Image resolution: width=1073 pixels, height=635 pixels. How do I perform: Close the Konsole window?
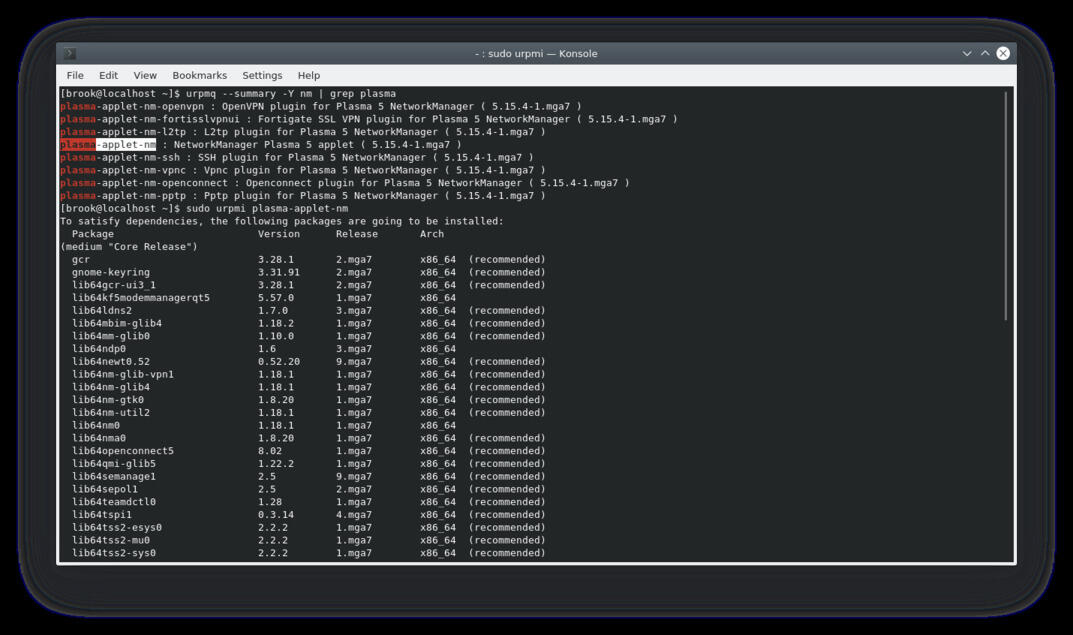click(x=1003, y=53)
